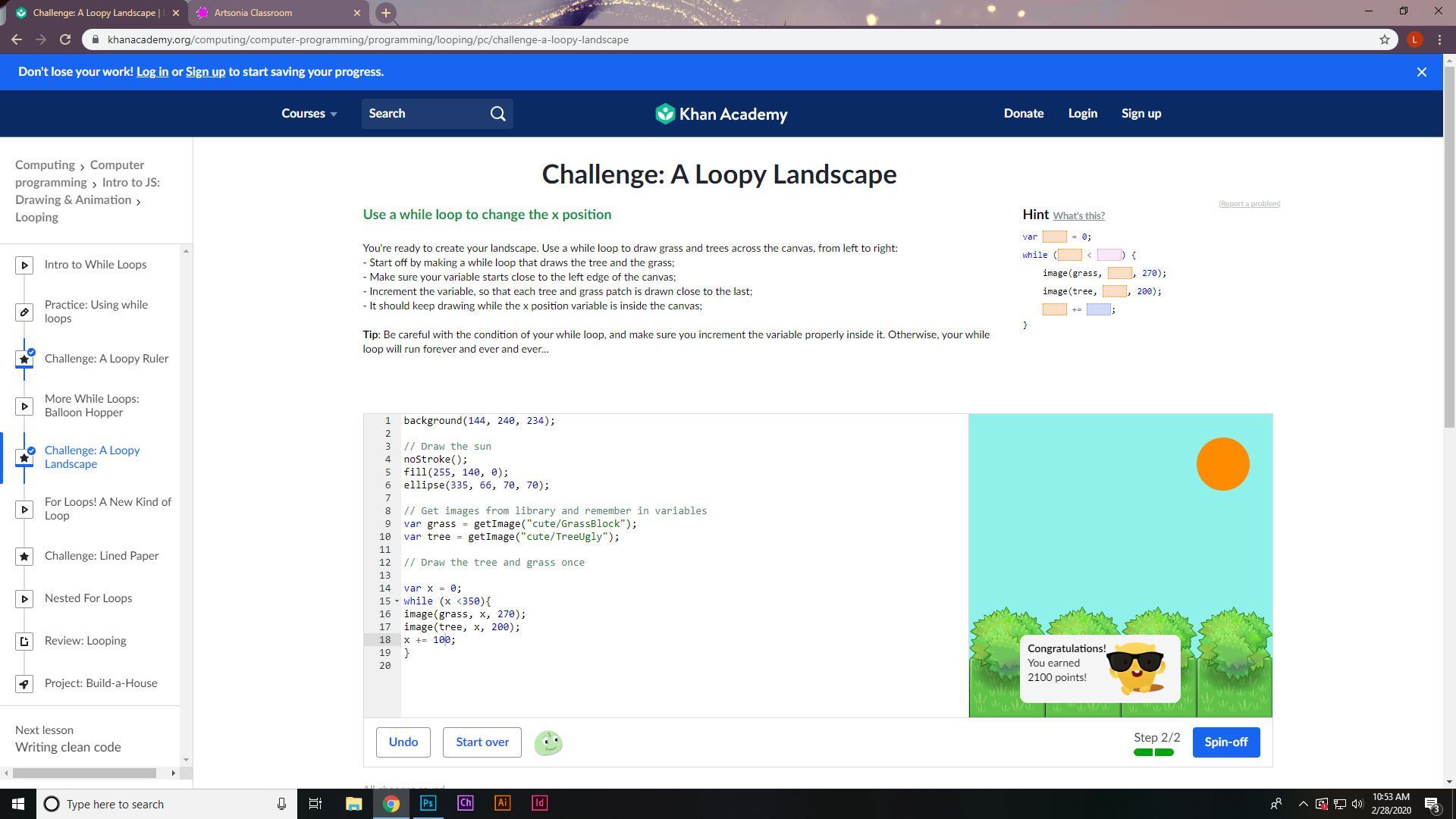This screenshot has width=1456, height=819.
Task: Click the green Oh Noes guy icon
Action: pyautogui.click(x=548, y=742)
